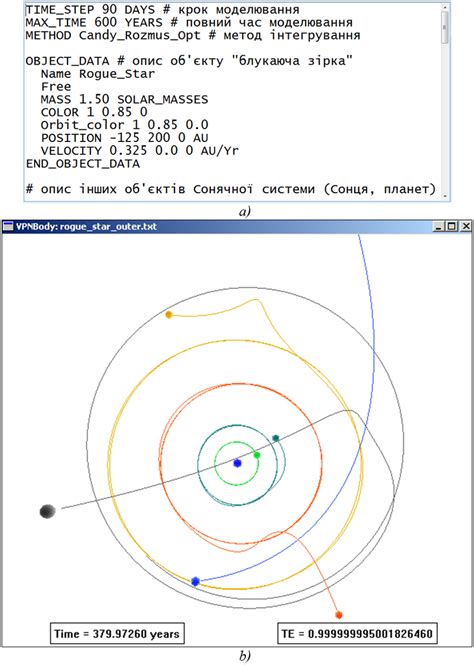Click the VPNBody window title bar icon
The image size is (474, 665).
8,226
